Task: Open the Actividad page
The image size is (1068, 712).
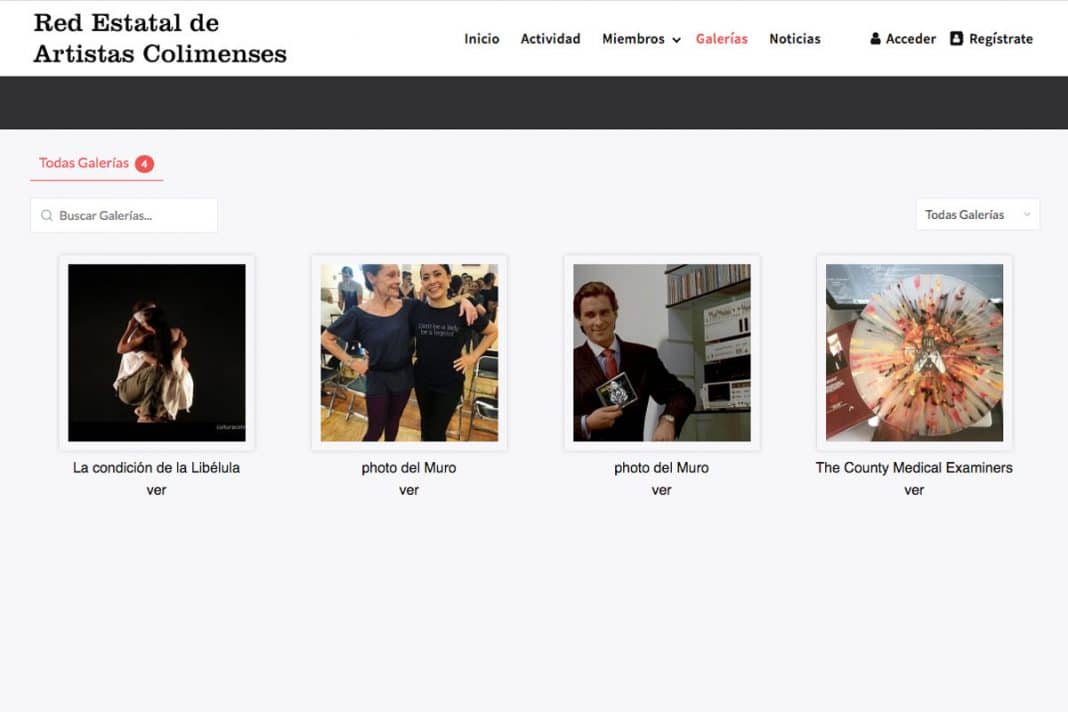Action: point(550,39)
